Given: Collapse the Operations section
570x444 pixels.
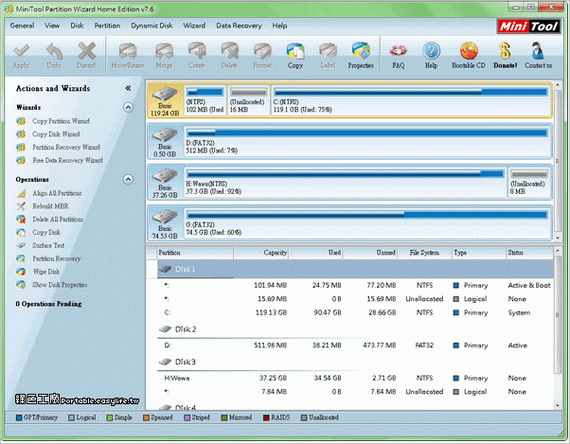Looking at the screenshot, I should 128,179.
